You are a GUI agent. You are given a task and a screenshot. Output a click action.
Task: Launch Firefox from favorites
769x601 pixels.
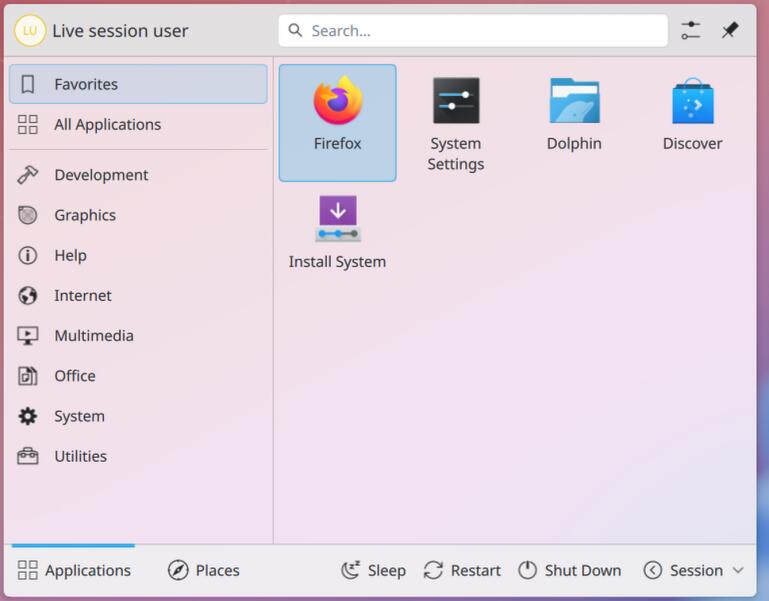337,123
